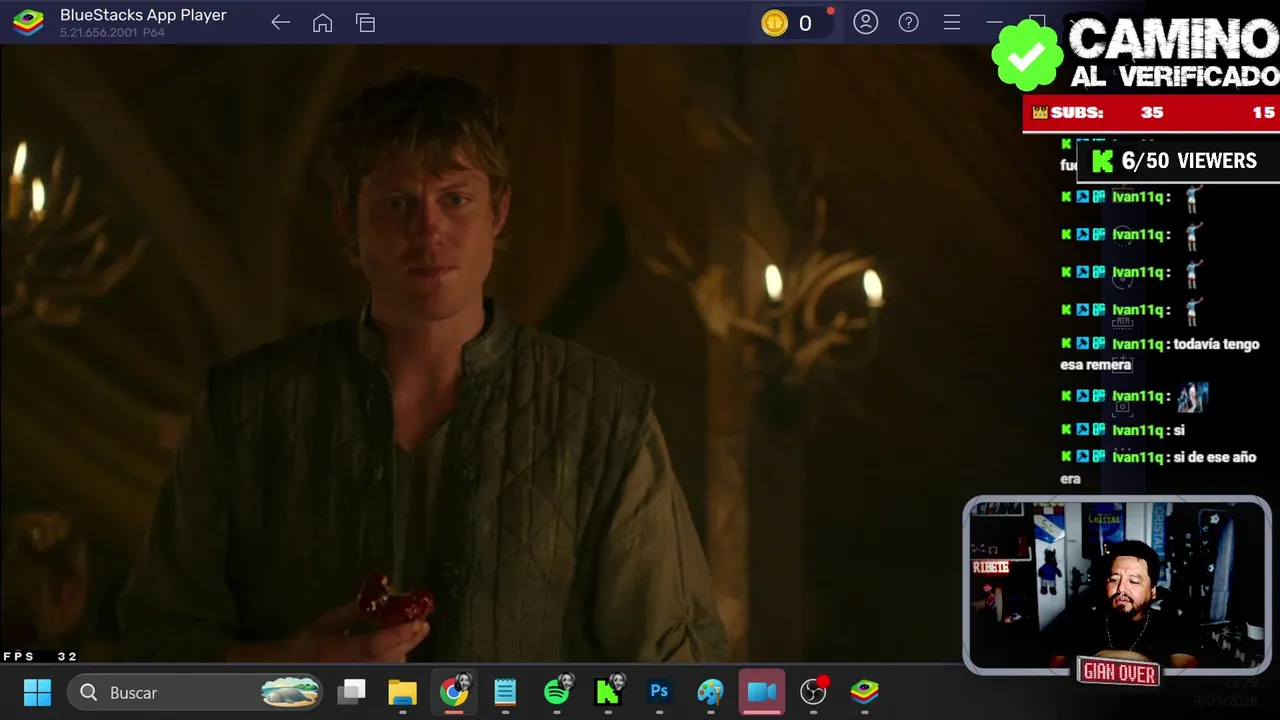Screen dimensions: 1280x720
Task: Switch to BlueStacks via its taskbar icon
Action: pos(865,692)
